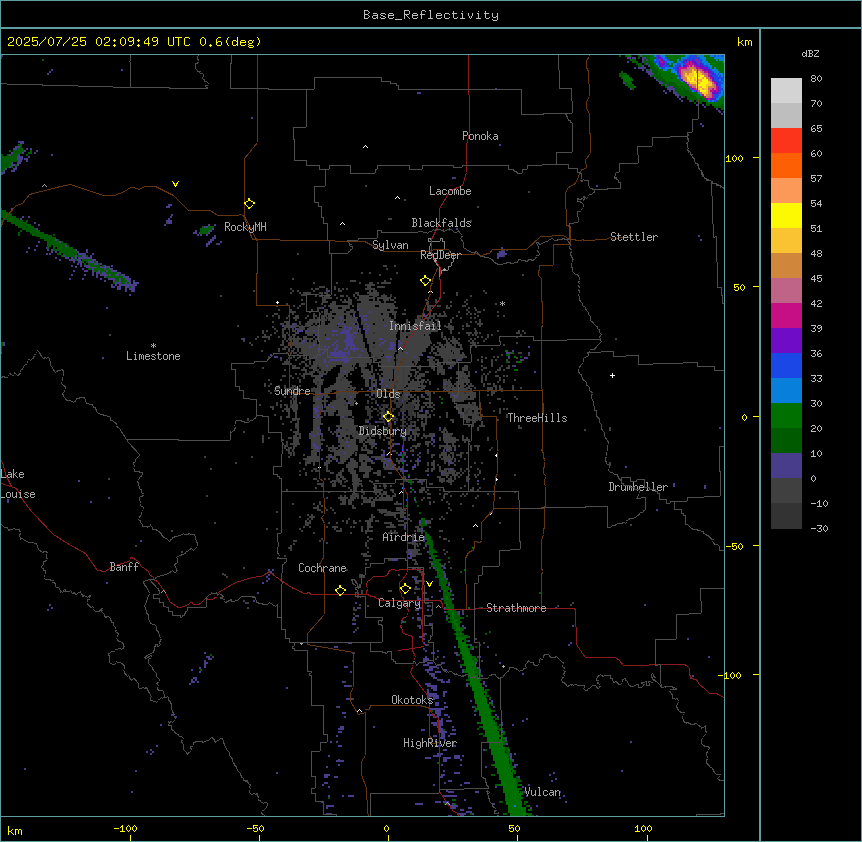Click the HighRiver town label
This screenshot has height=842, width=862.
coord(430,743)
